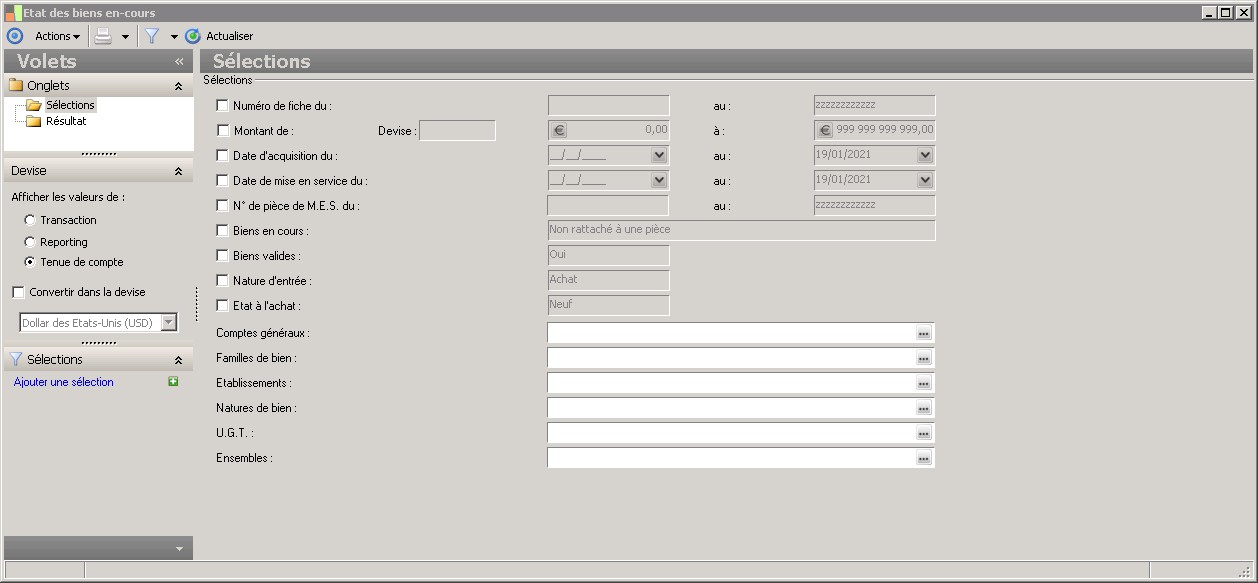
Task: Collapse the Onglets section
Action: pos(178,86)
